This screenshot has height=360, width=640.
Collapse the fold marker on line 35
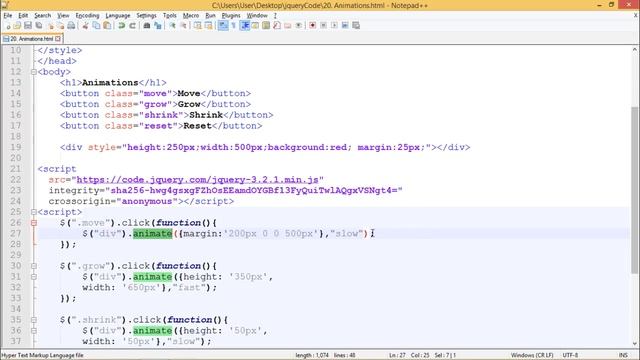34,320
